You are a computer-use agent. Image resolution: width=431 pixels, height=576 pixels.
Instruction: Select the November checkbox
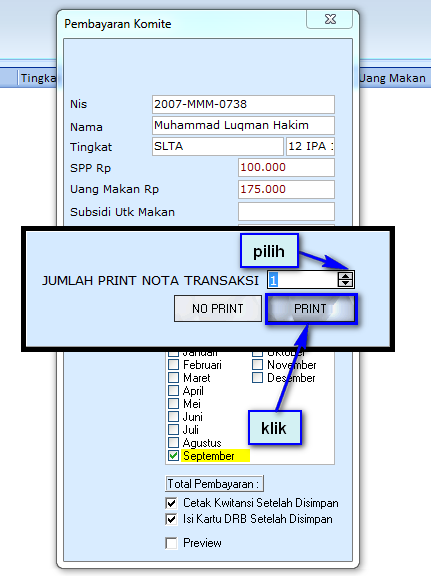pos(258,365)
